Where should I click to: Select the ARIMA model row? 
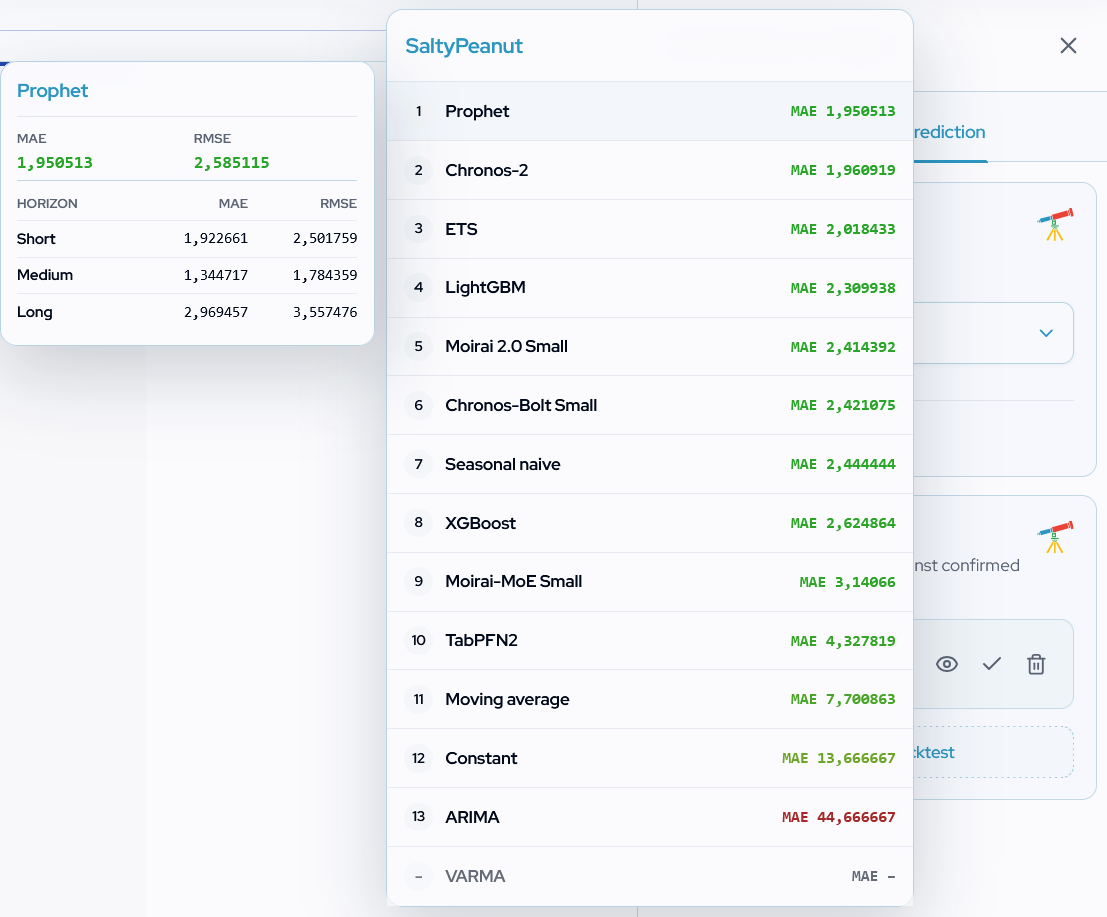point(650,817)
